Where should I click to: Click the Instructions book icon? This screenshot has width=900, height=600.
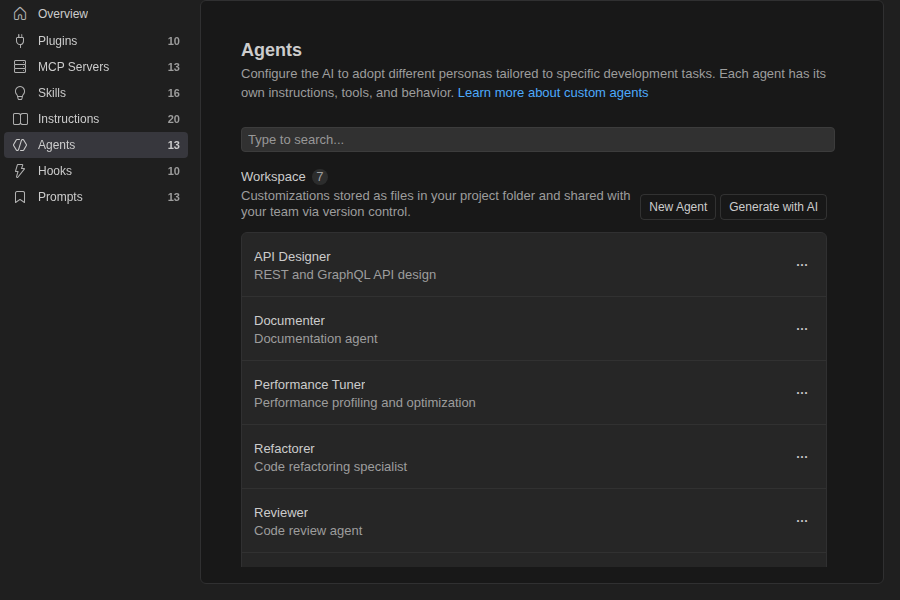pyautogui.click(x=20, y=119)
